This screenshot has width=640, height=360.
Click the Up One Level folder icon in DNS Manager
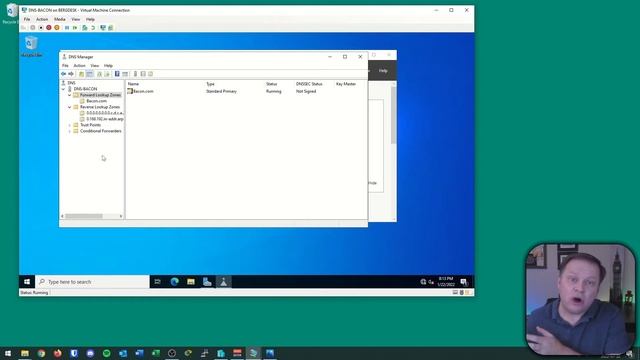coord(81,74)
